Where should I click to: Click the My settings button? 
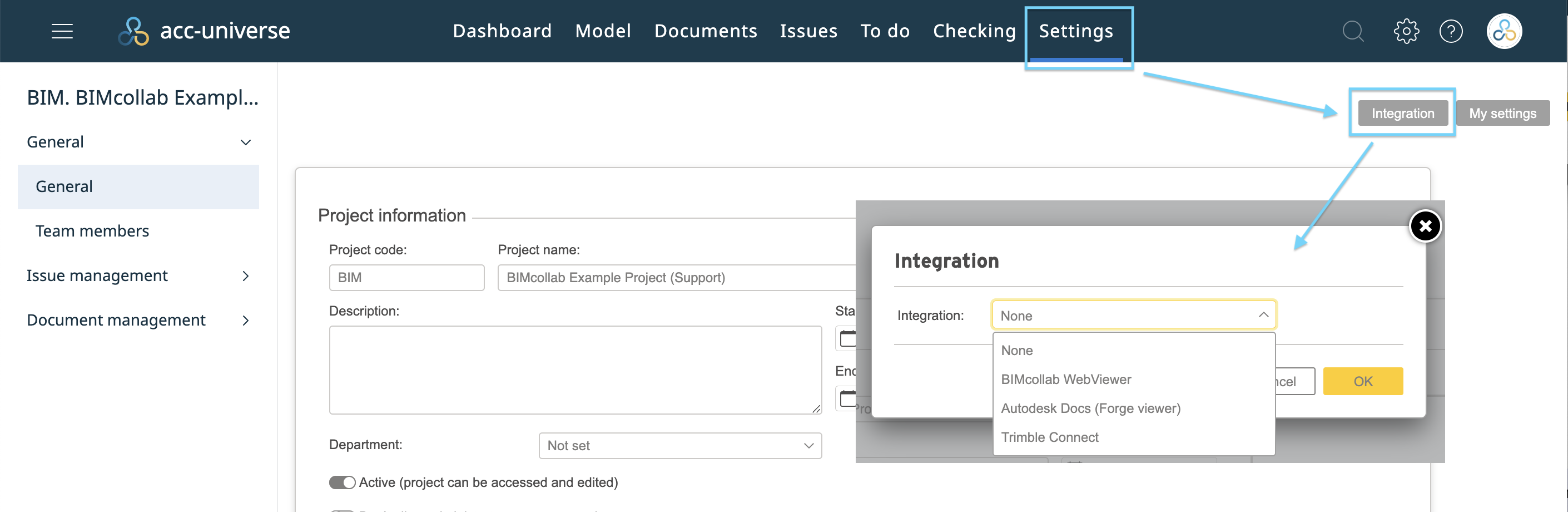(1502, 114)
